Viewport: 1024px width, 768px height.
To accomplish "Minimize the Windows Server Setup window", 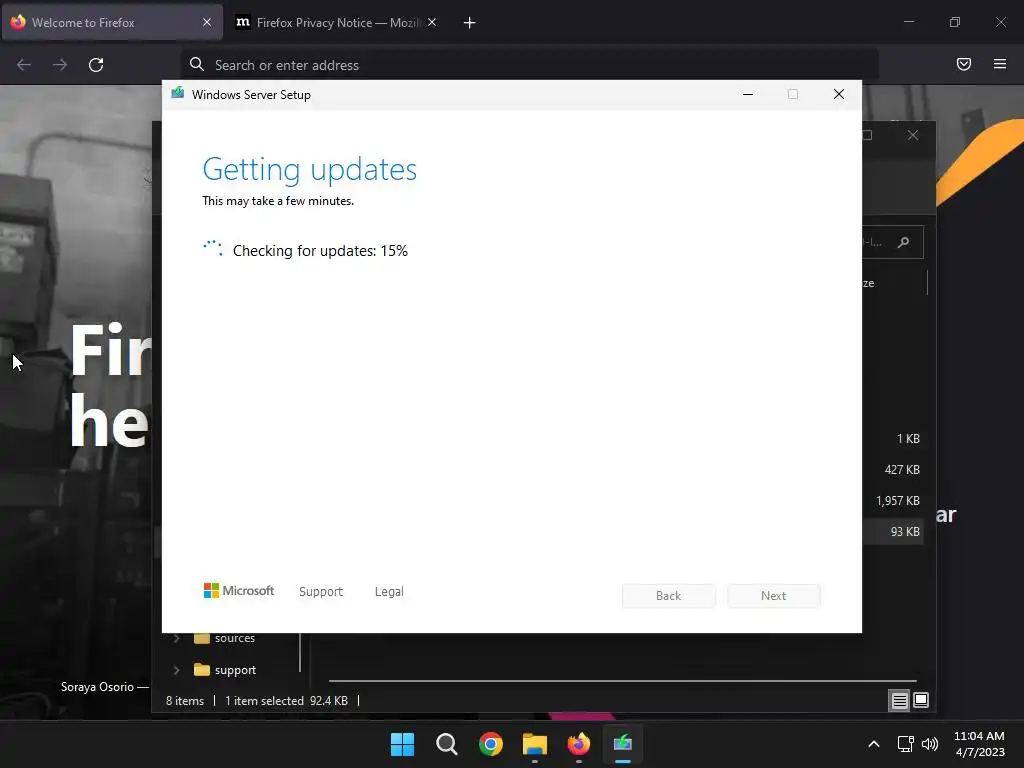I will [x=748, y=95].
